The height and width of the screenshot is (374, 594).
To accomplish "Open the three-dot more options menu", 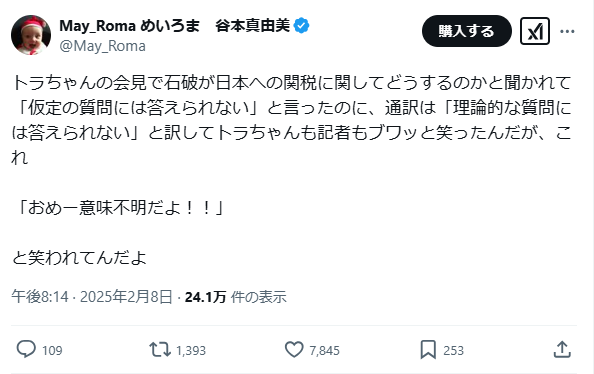I will (567, 31).
